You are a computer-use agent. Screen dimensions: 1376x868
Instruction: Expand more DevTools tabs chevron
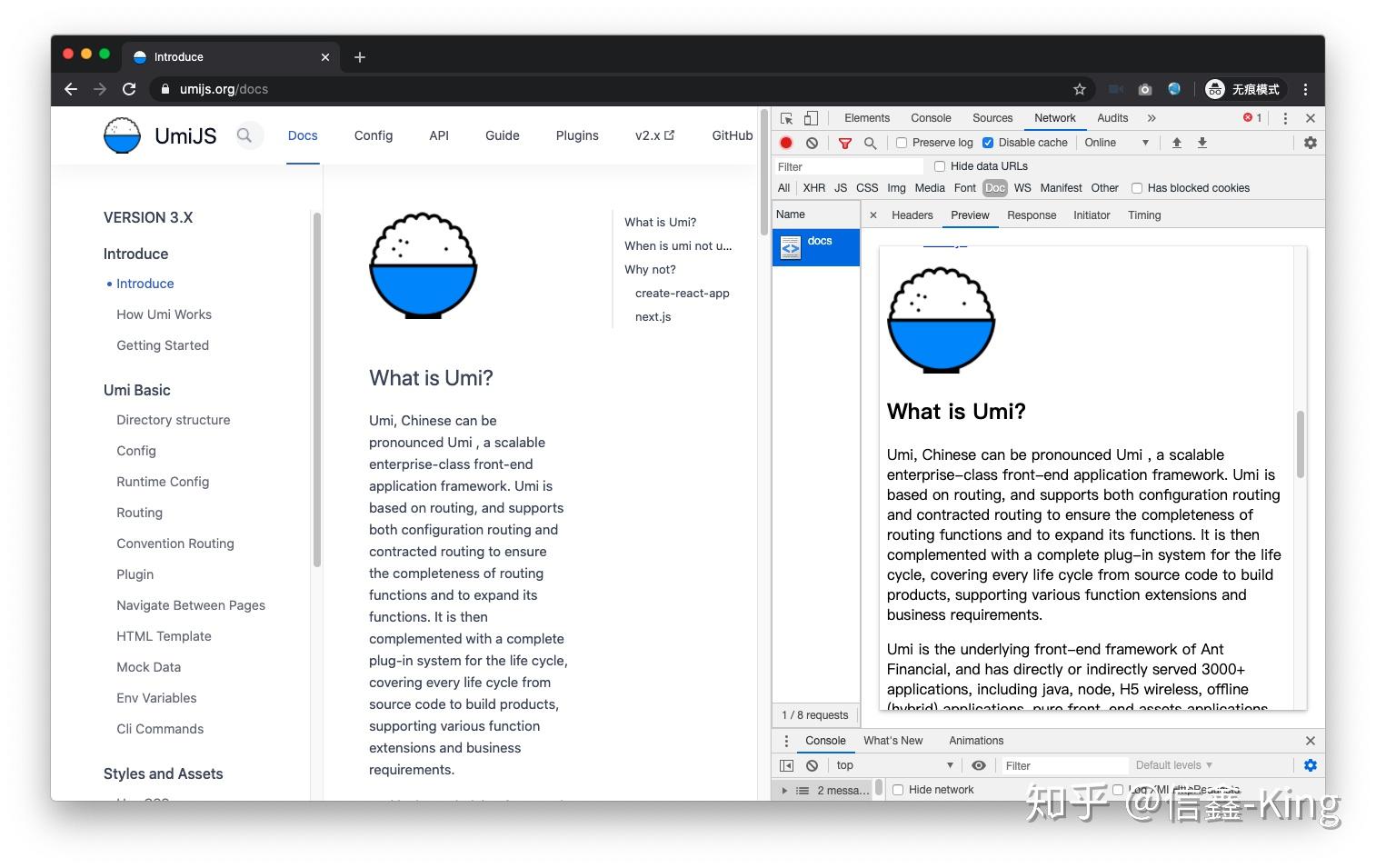point(1152,118)
